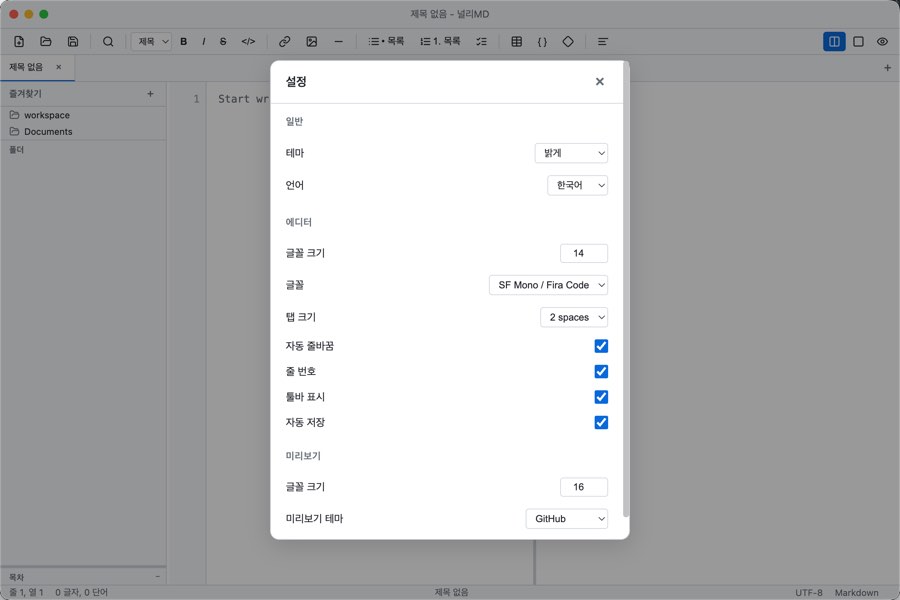Toggle the 줄 번호 checkbox

click(601, 371)
